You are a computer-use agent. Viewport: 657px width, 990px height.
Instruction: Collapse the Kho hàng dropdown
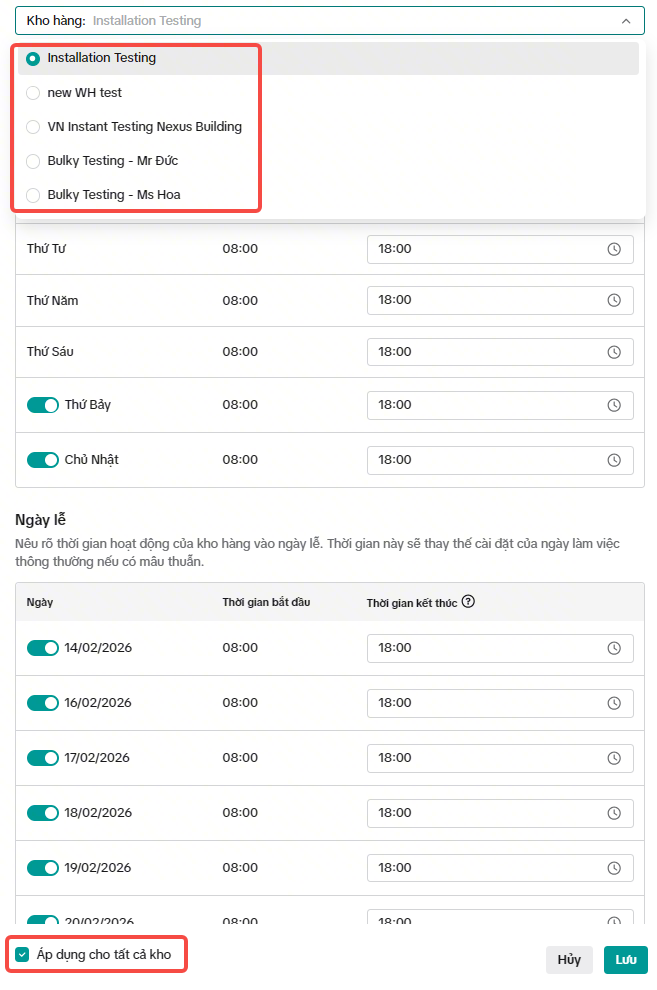tap(626, 21)
